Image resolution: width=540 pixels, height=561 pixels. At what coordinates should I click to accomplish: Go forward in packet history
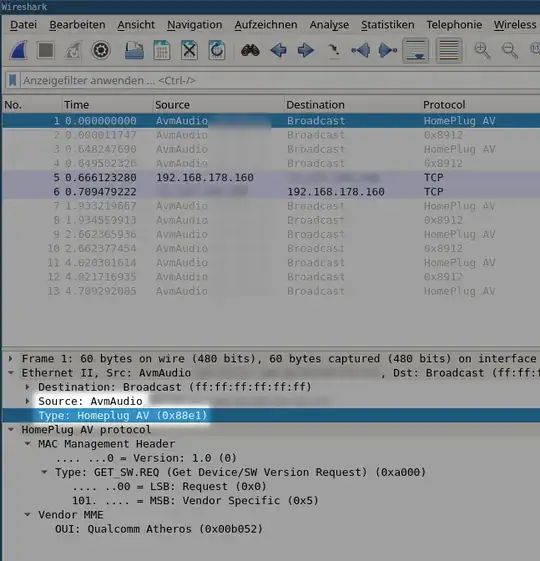pos(306,50)
